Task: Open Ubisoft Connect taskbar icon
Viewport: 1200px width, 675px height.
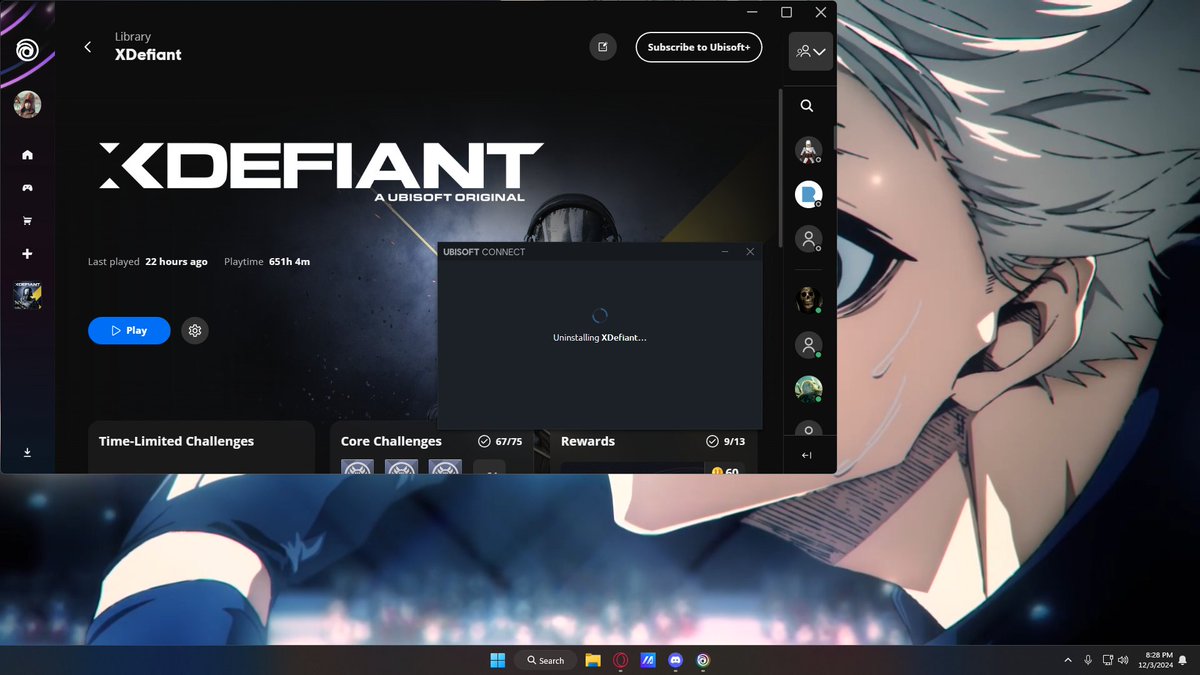Action: 704,660
